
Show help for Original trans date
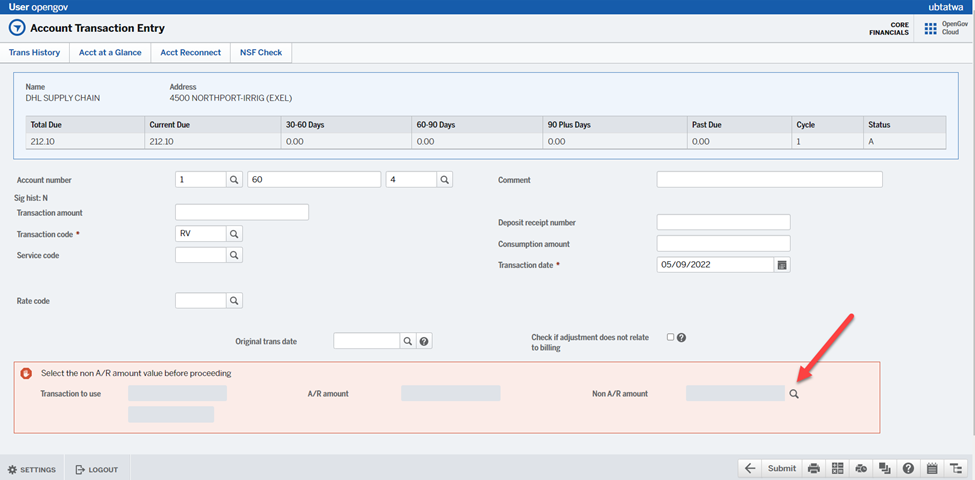[424, 341]
